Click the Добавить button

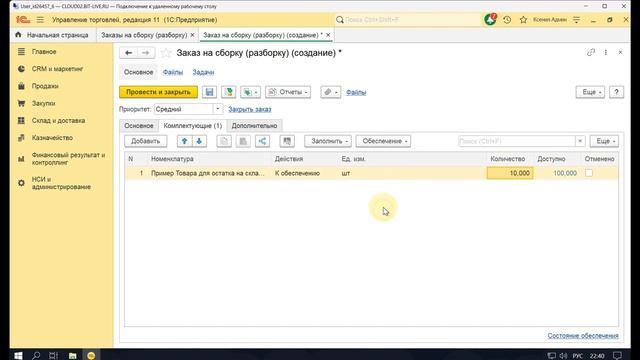(145, 141)
